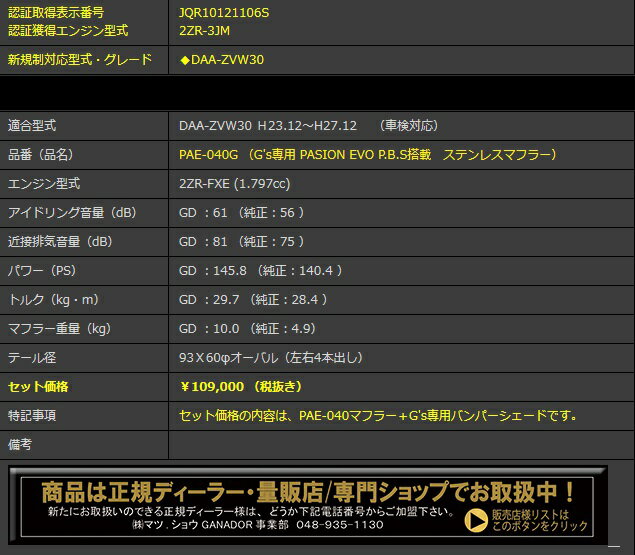This screenshot has height=555, width=635.
Task: Click the tail diameter 93X60φオーバル value
Action: (x=269, y=357)
